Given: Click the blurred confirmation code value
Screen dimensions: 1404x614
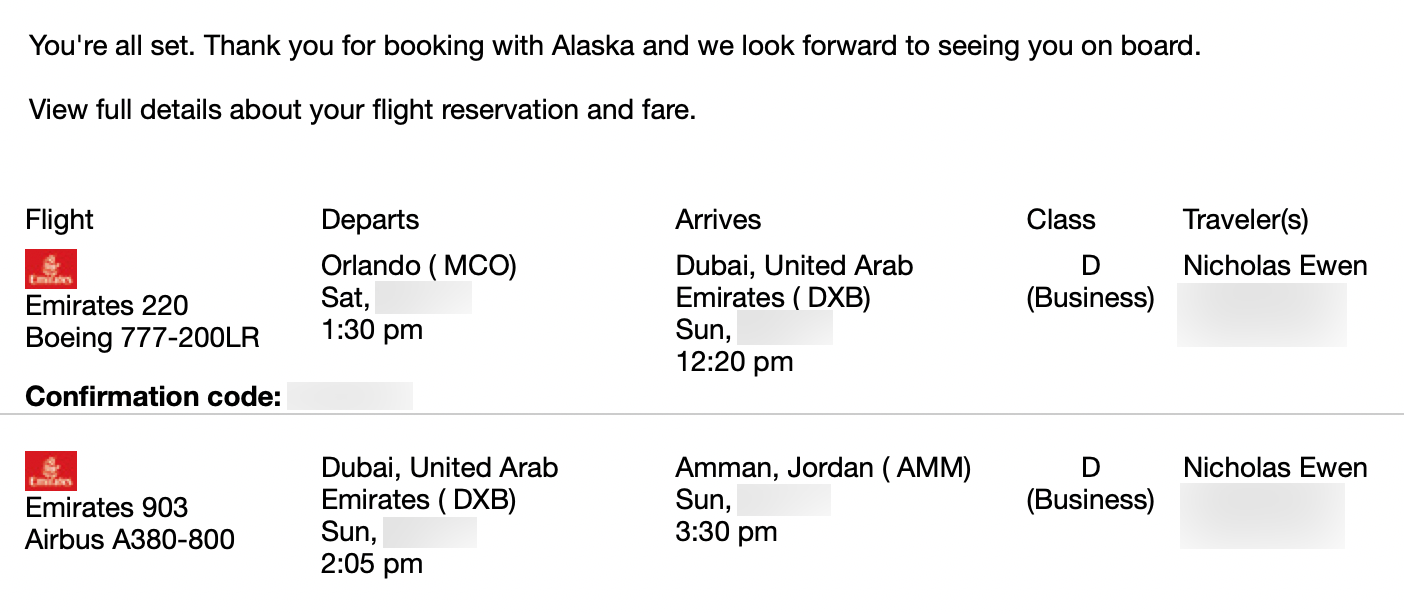Looking at the screenshot, I should point(350,396).
